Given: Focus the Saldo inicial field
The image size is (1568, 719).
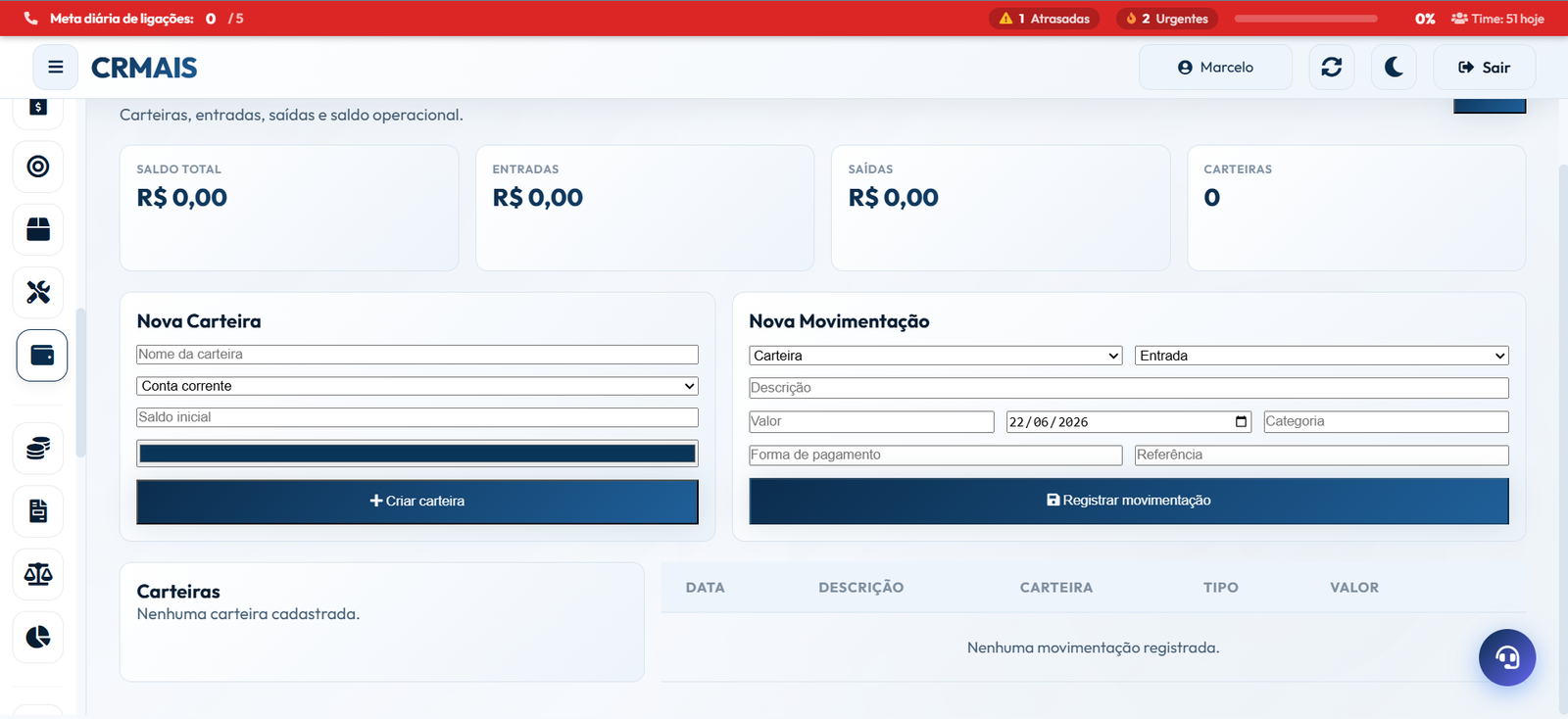Looking at the screenshot, I should (417, 417).
